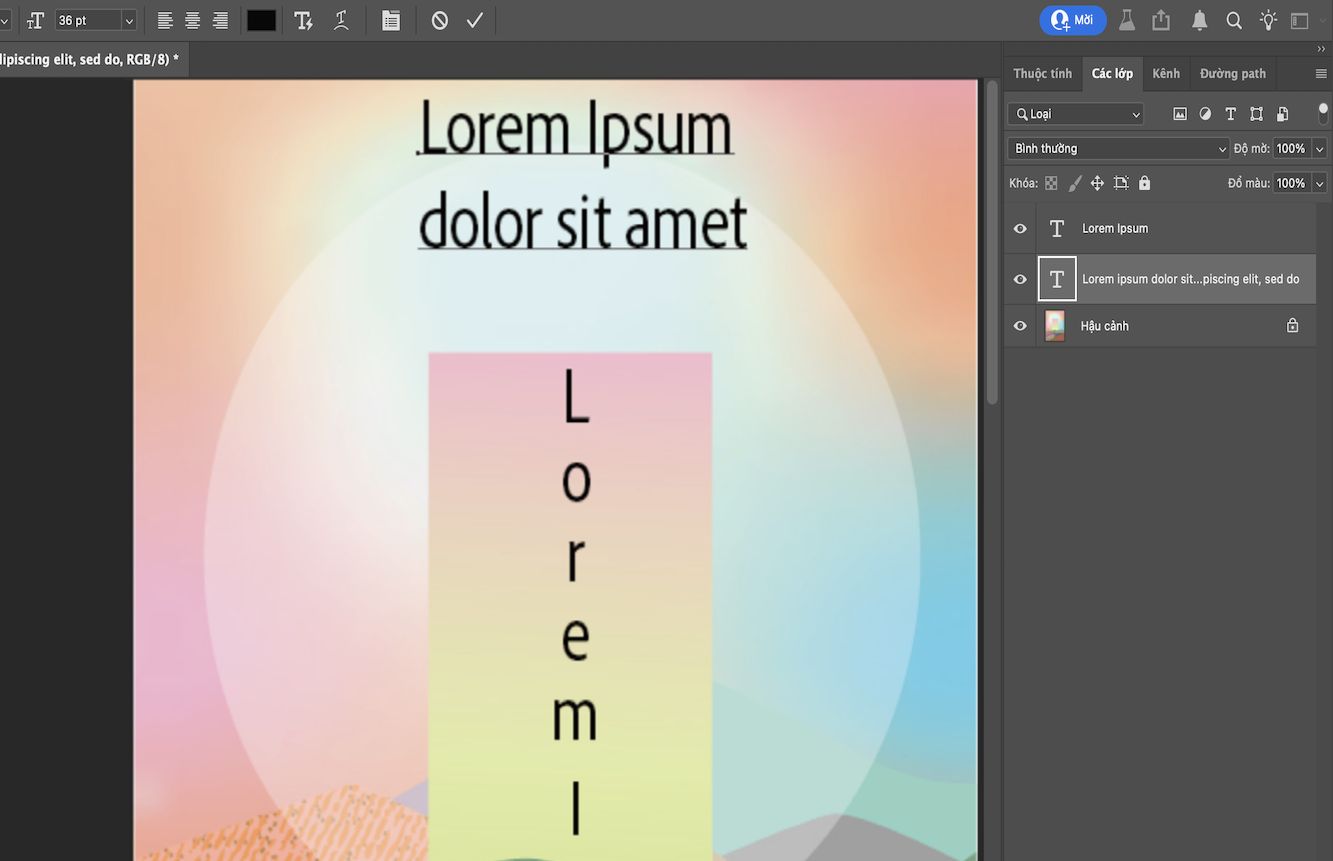Open the 36 pt font size dropdown
1333x861 pixels.
(128, 19)
